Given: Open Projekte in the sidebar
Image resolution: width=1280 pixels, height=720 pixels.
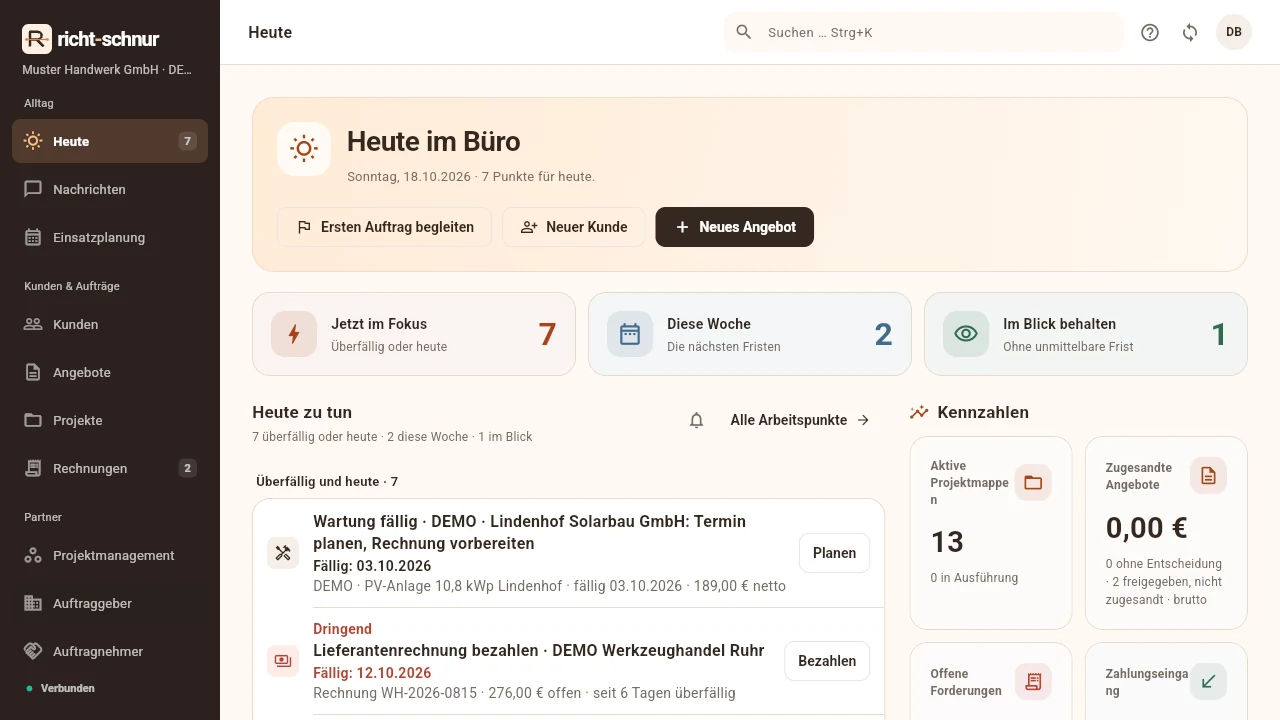Looking at the screenshot, I should (110, 420).
